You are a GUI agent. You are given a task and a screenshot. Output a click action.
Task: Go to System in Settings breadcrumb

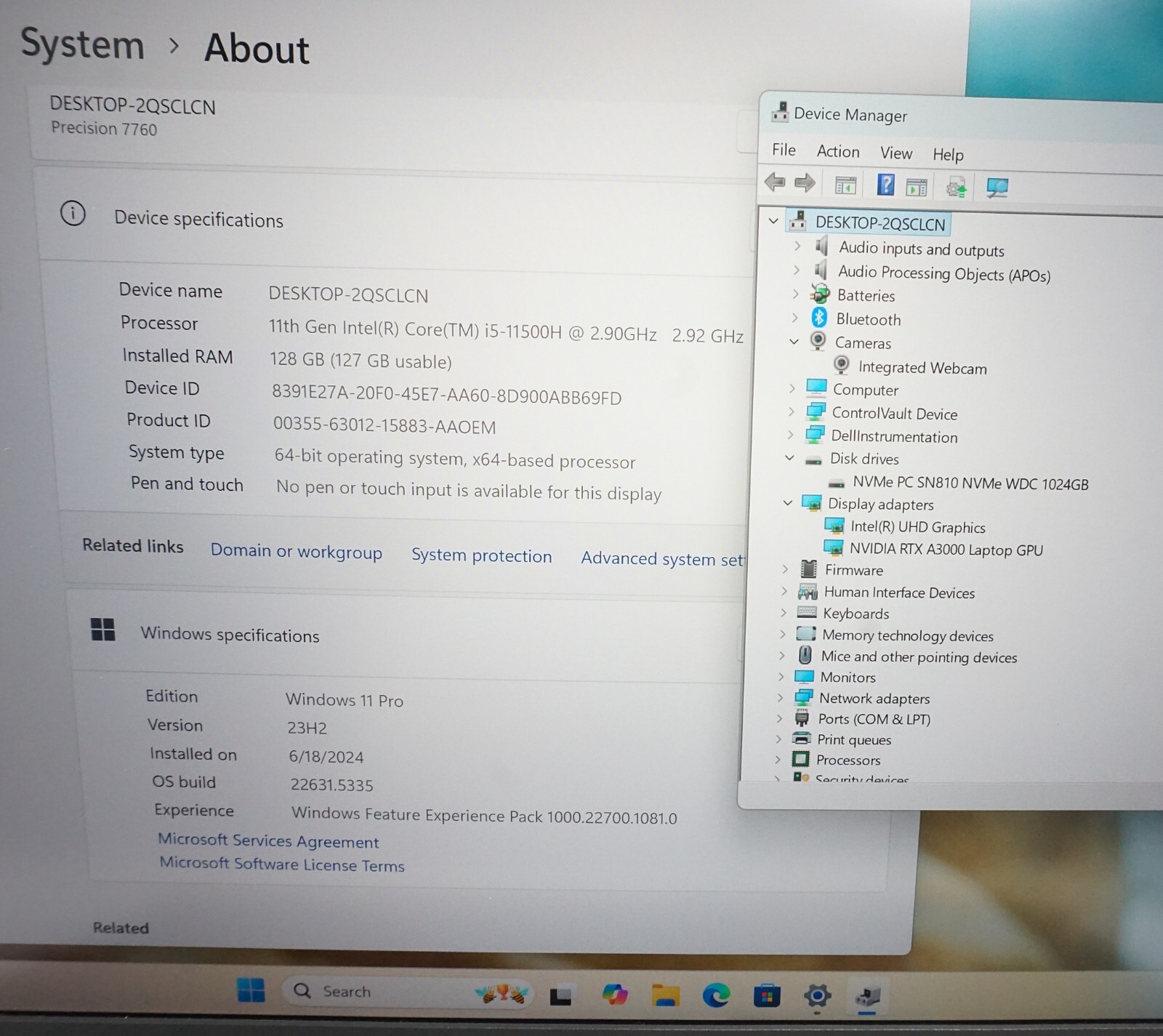point(83,44)
